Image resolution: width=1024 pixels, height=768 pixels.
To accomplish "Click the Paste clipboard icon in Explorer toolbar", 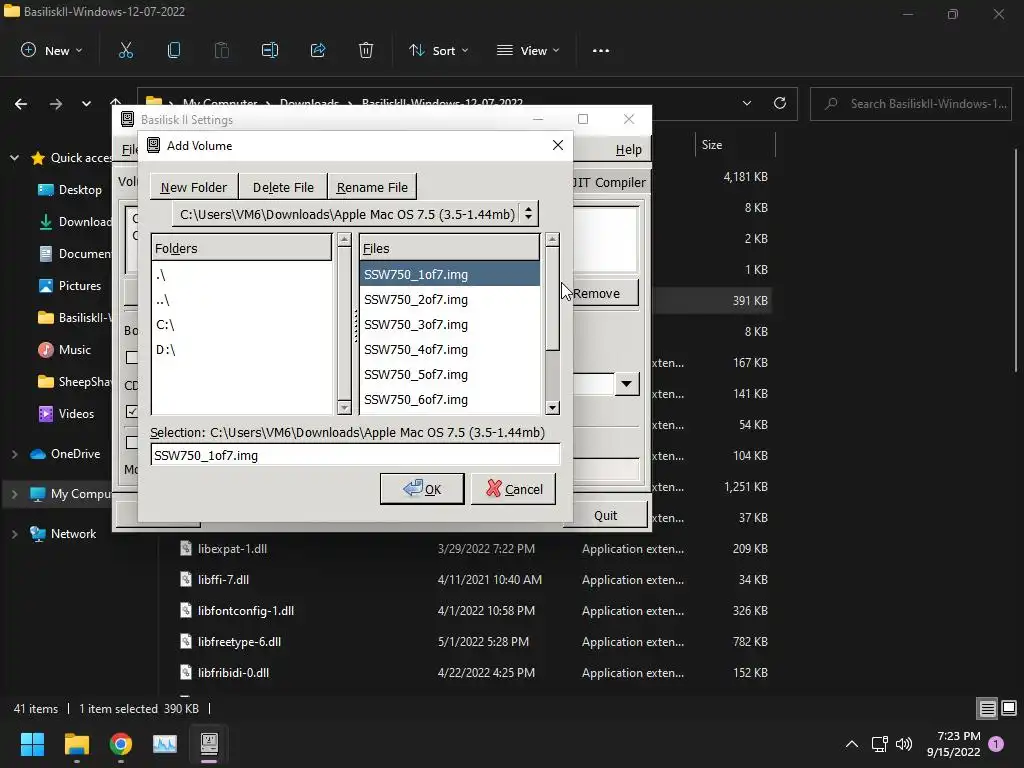I will pos(222,50).
